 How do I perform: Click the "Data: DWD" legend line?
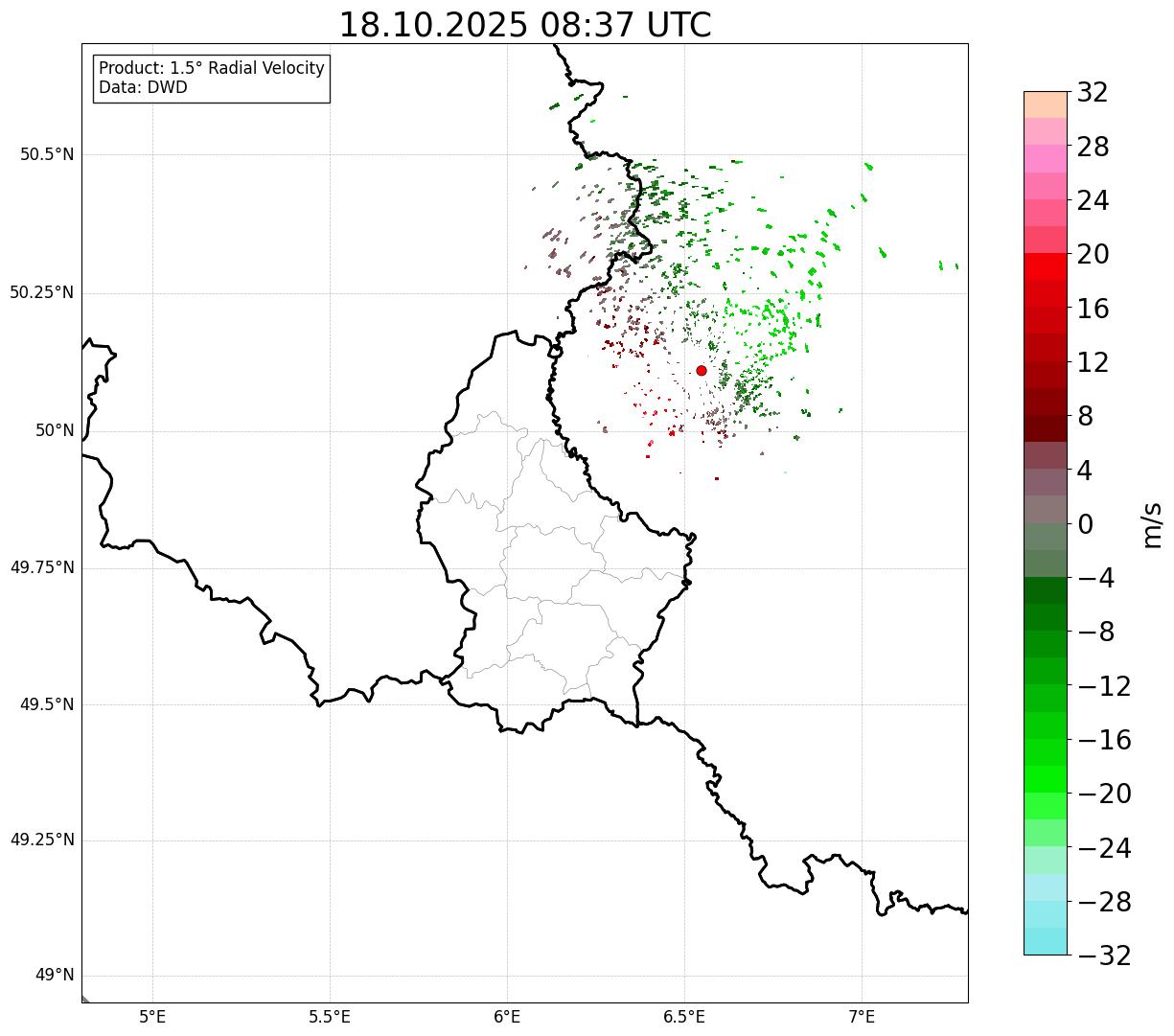coord(143,87)
